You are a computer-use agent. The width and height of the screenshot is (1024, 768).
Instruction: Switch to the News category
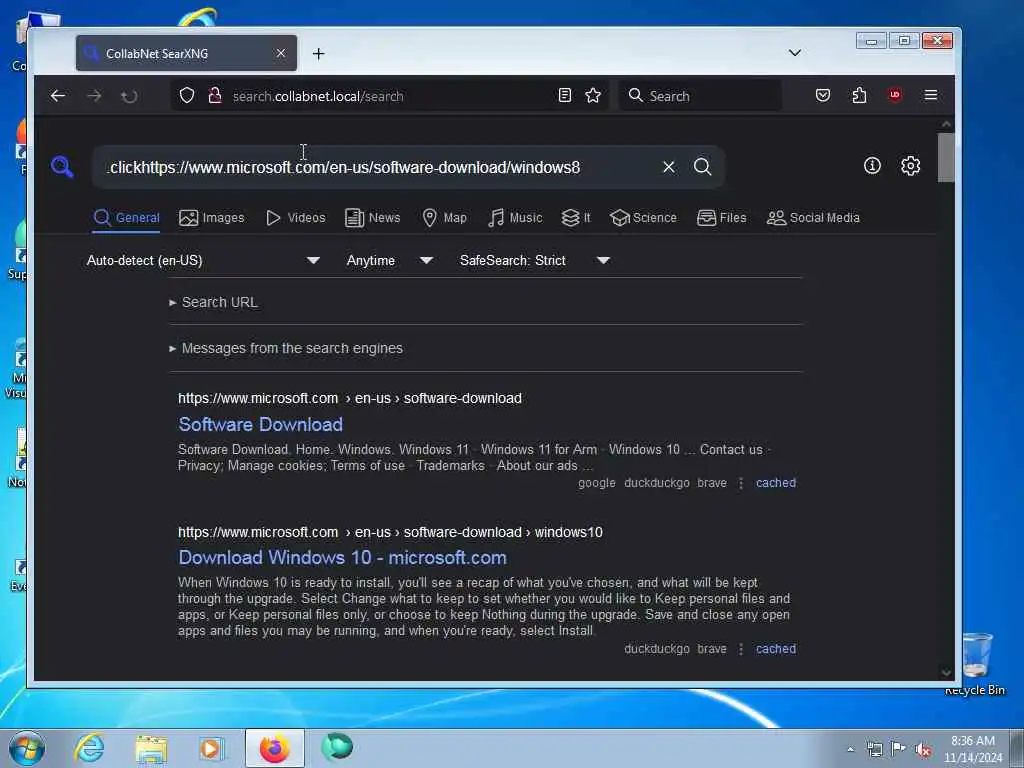click(x=372, y=218)
